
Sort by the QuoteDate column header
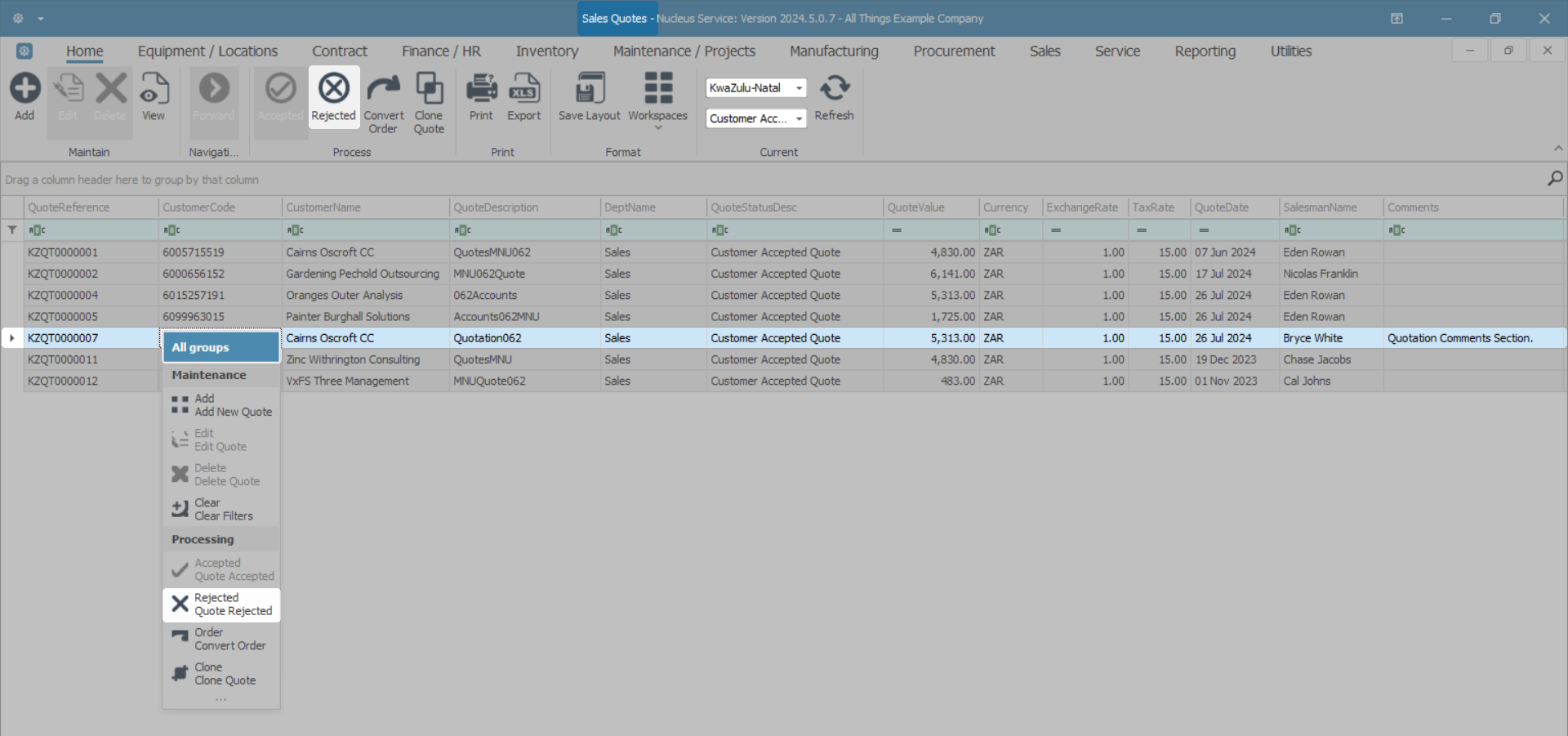(x=1235, y=207)
